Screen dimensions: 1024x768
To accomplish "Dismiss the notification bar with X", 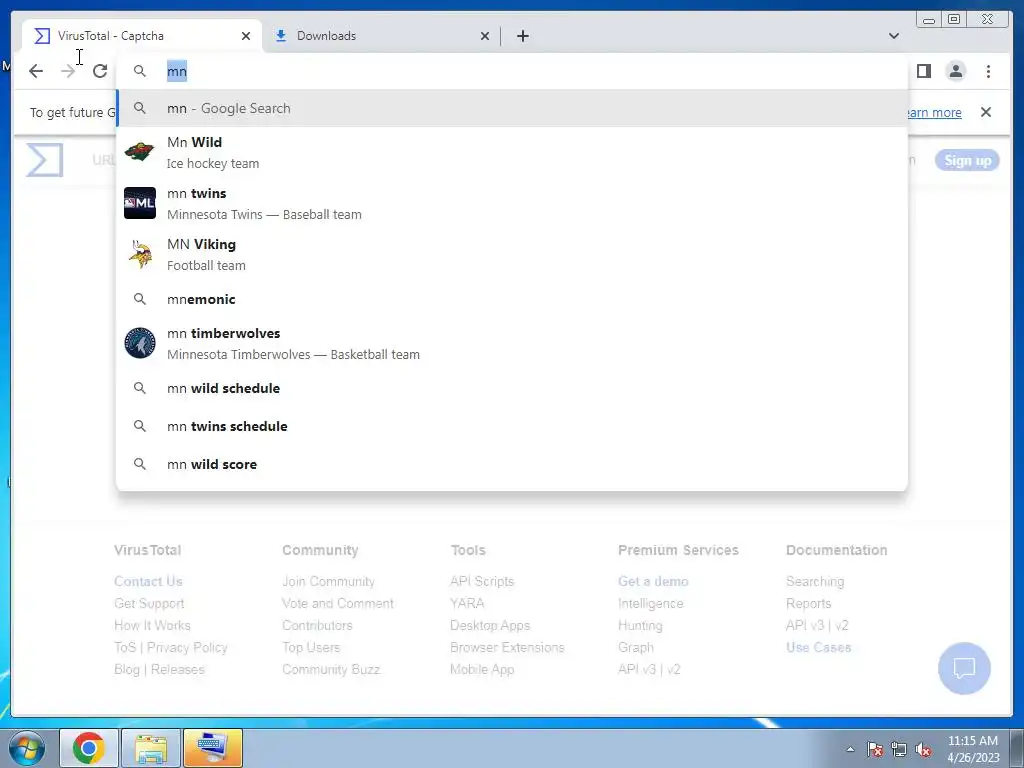I will click(x=985, y=112).
